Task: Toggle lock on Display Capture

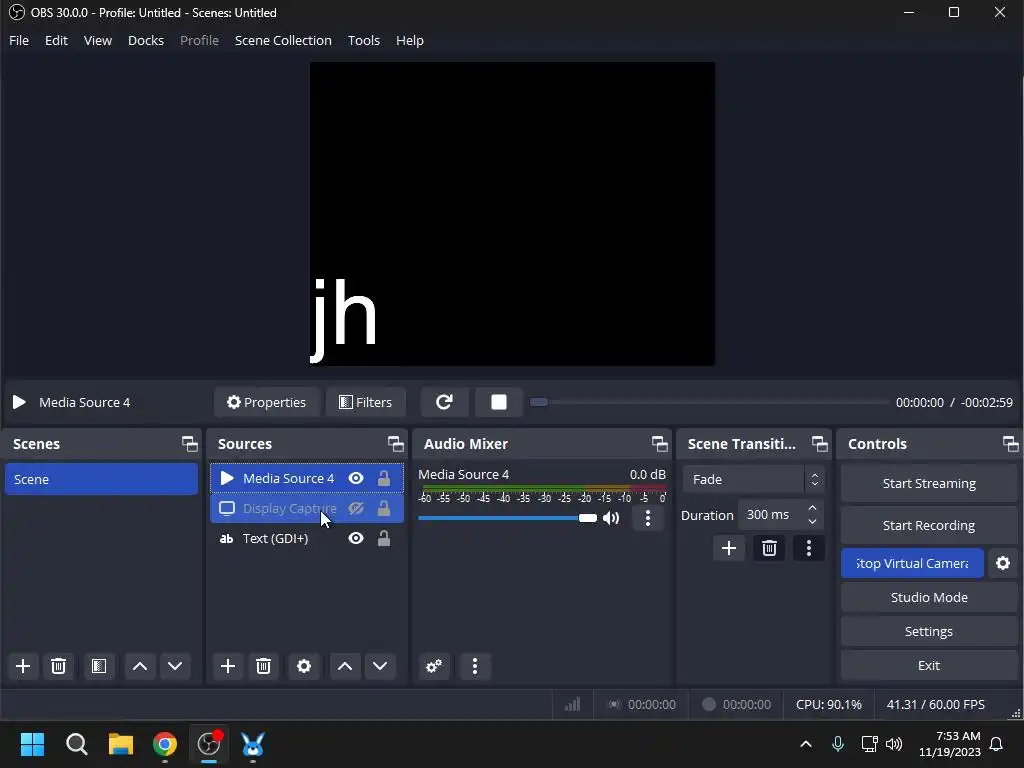Action: point(384,508)
